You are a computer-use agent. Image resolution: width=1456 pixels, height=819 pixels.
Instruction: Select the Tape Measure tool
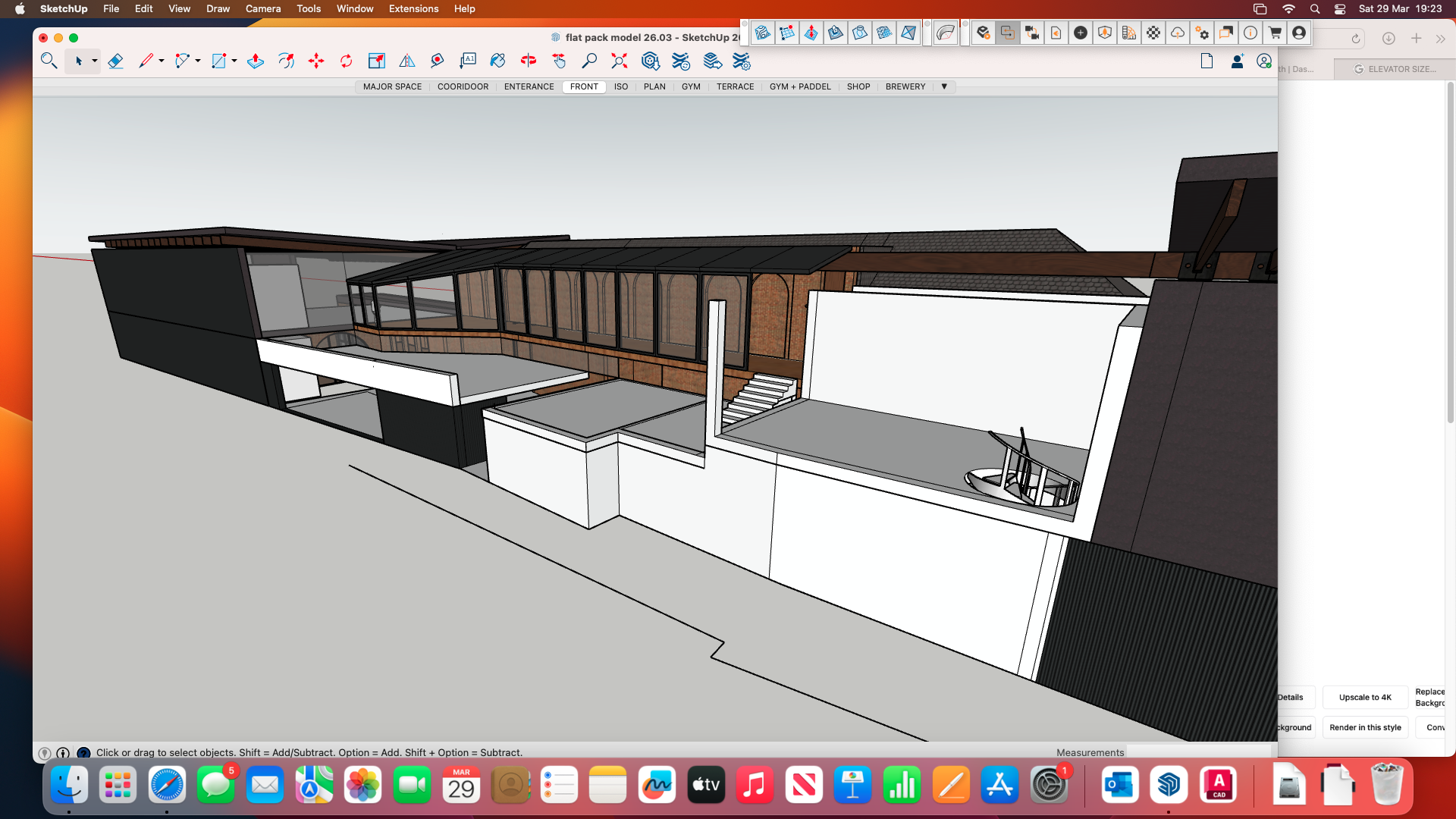(437, 61)
